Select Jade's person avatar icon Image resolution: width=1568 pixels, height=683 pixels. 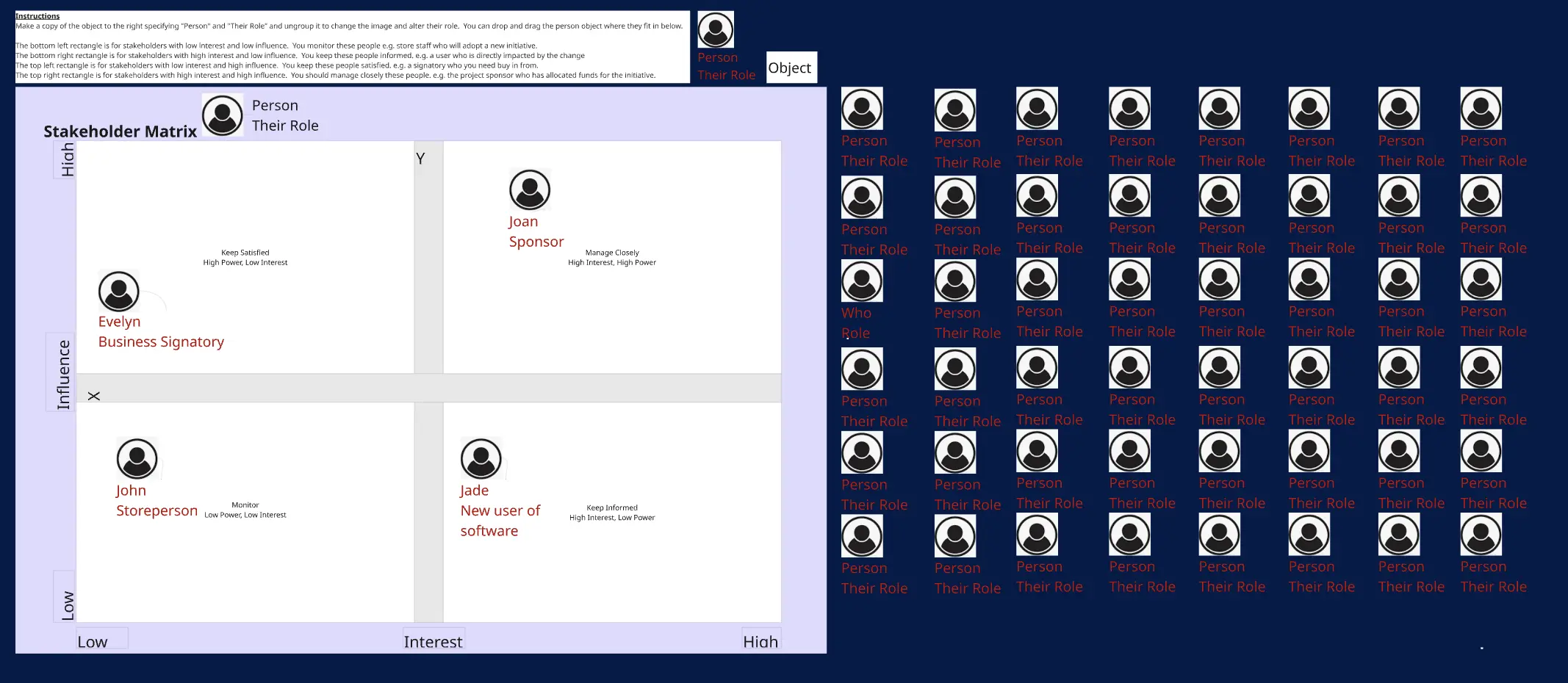[x=481, y=458]
